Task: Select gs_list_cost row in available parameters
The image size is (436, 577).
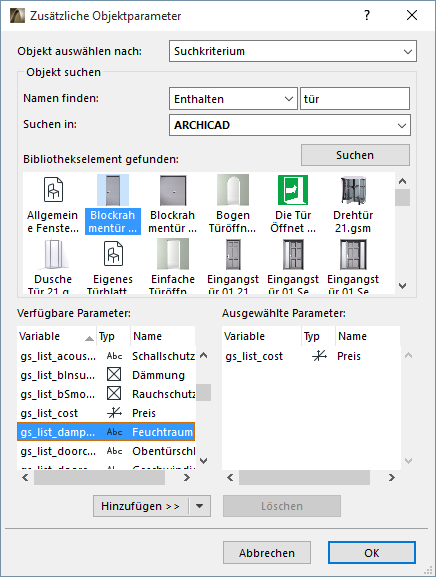Action: click(x=106, y=413)
